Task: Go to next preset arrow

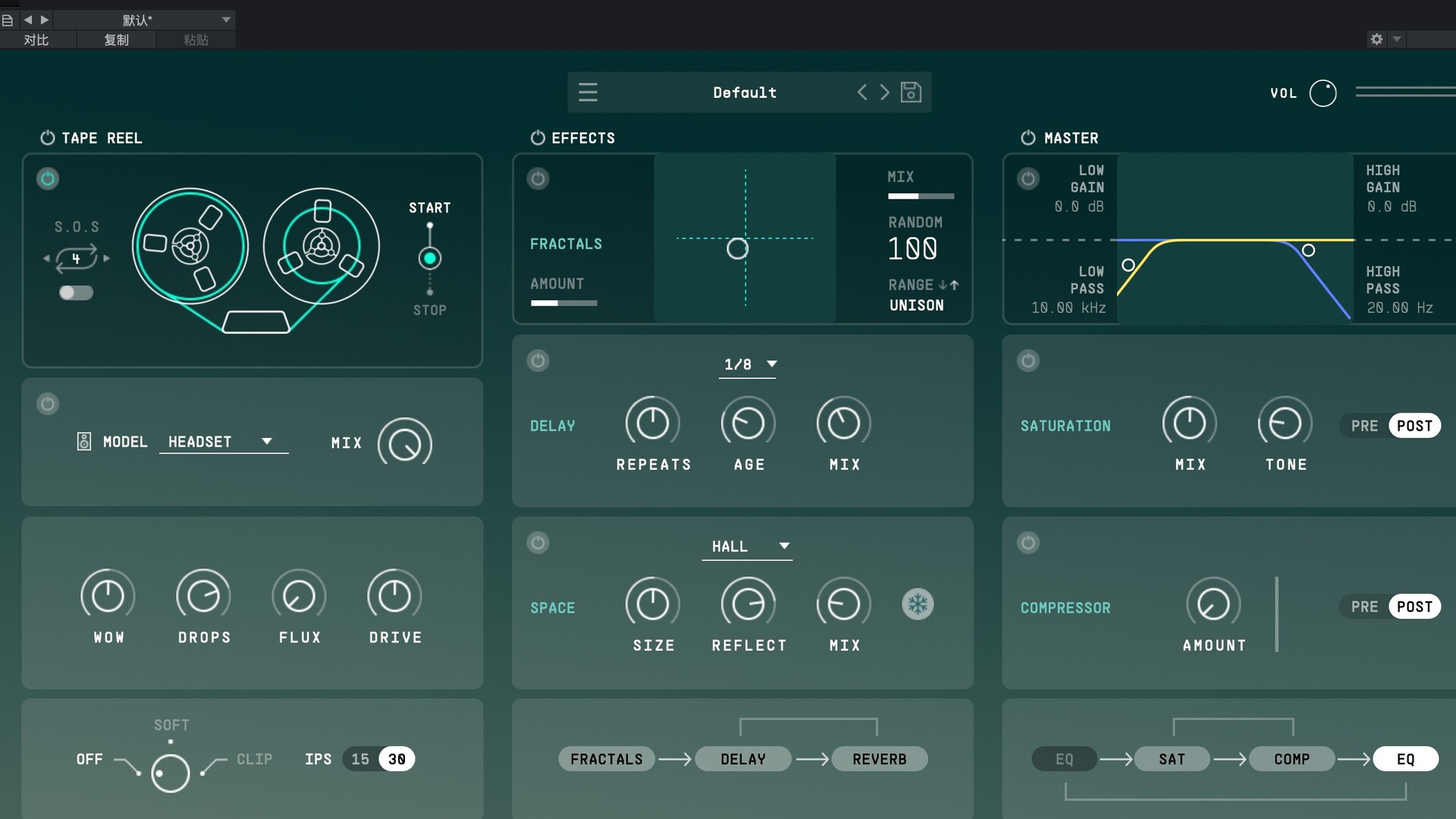Action: click(x=885, y=93)
